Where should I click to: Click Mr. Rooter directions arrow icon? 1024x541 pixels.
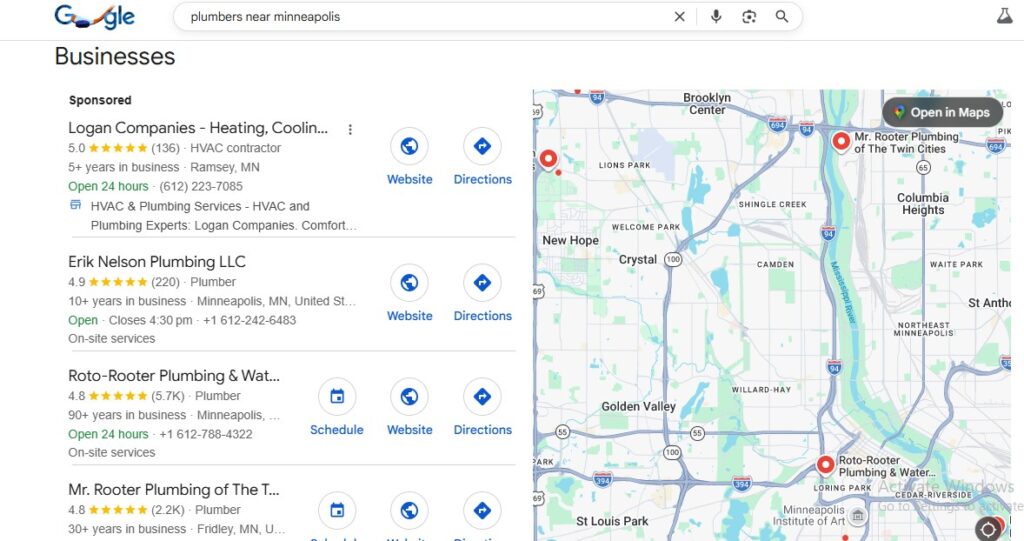(x=483, y=510)
